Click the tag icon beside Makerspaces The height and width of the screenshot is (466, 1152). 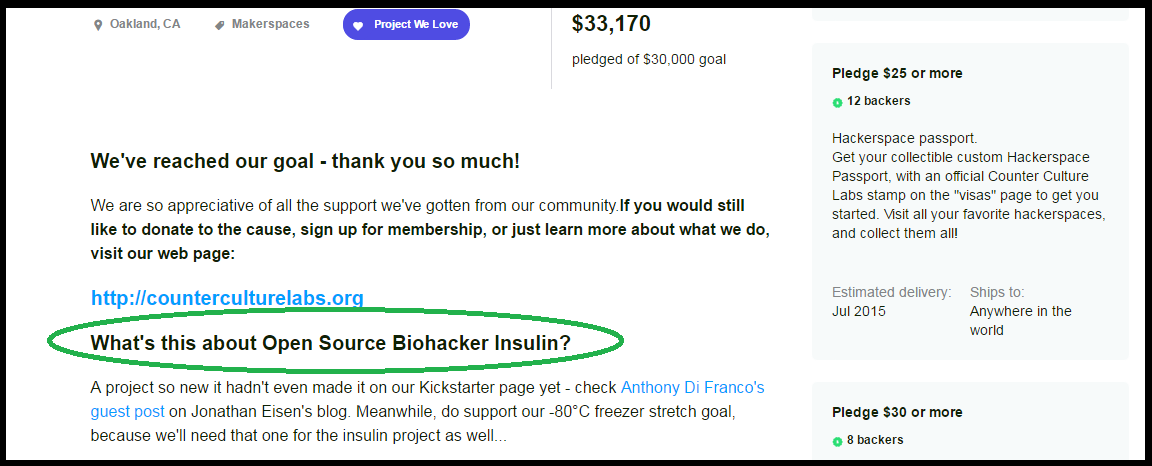[219, 25]
